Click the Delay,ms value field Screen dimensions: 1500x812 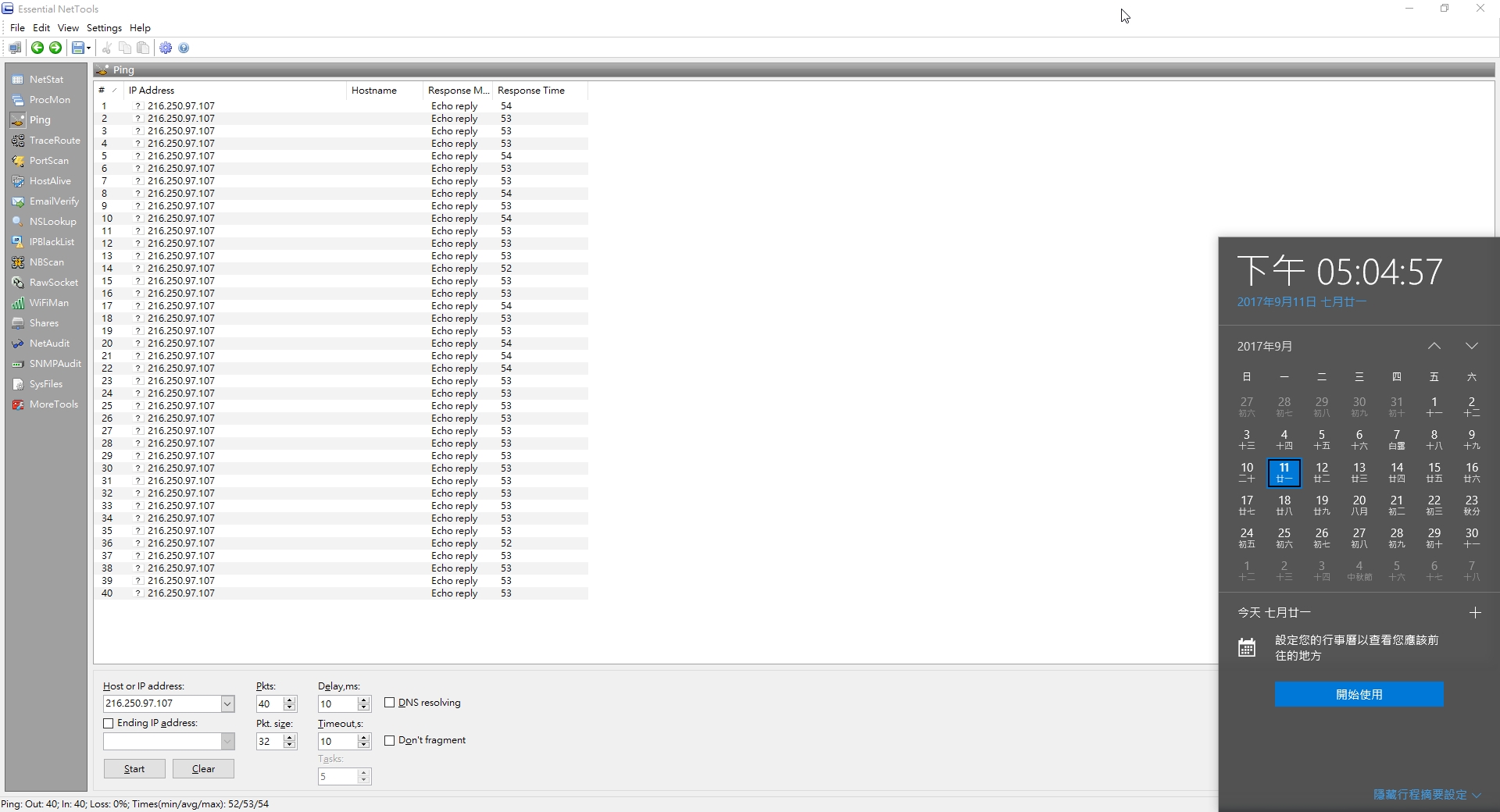[337, 704]
